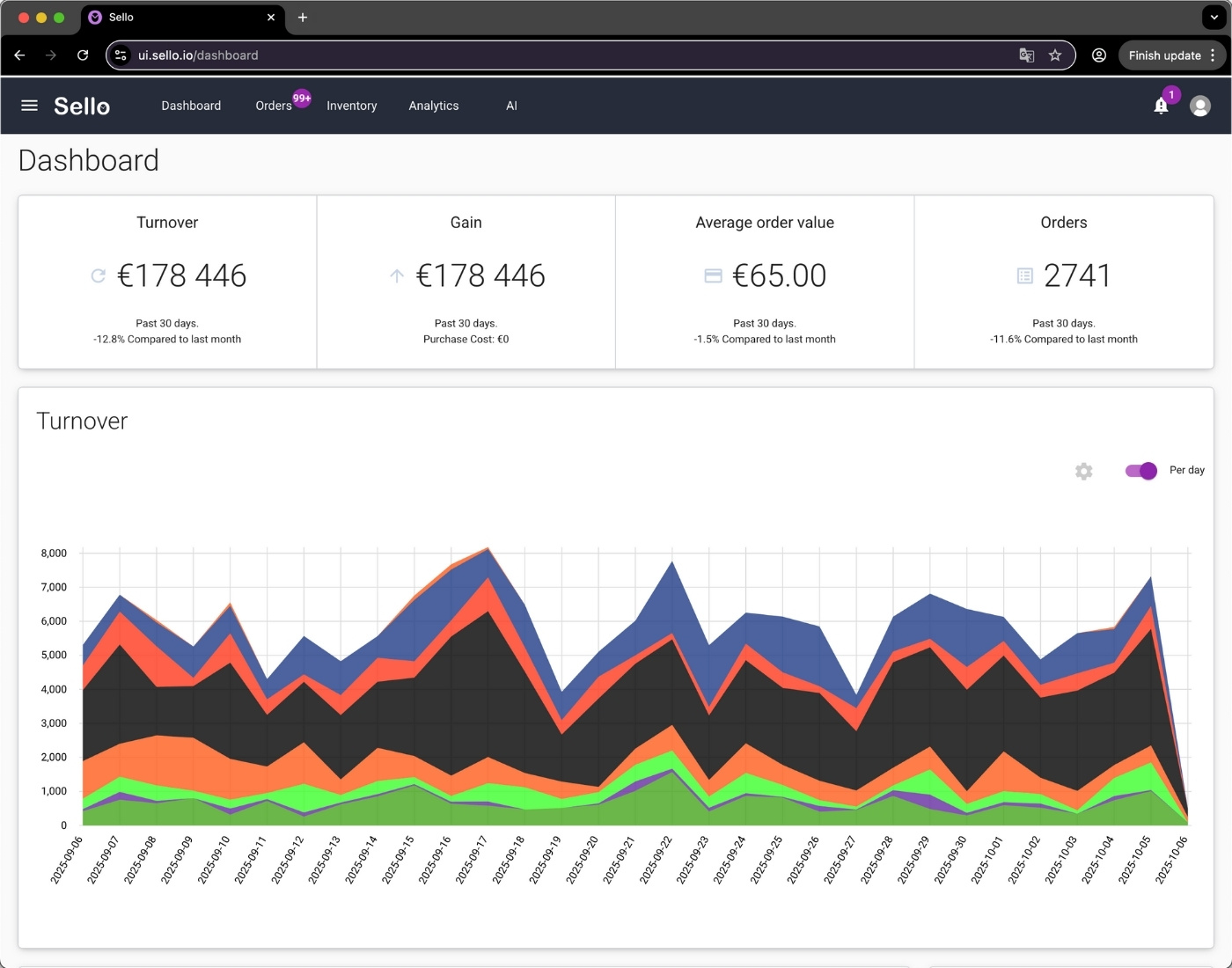Image resolution: width=1232 pixels, height=968 pixels.
Task: Click the Sello logo link
Action: (82, 106)
